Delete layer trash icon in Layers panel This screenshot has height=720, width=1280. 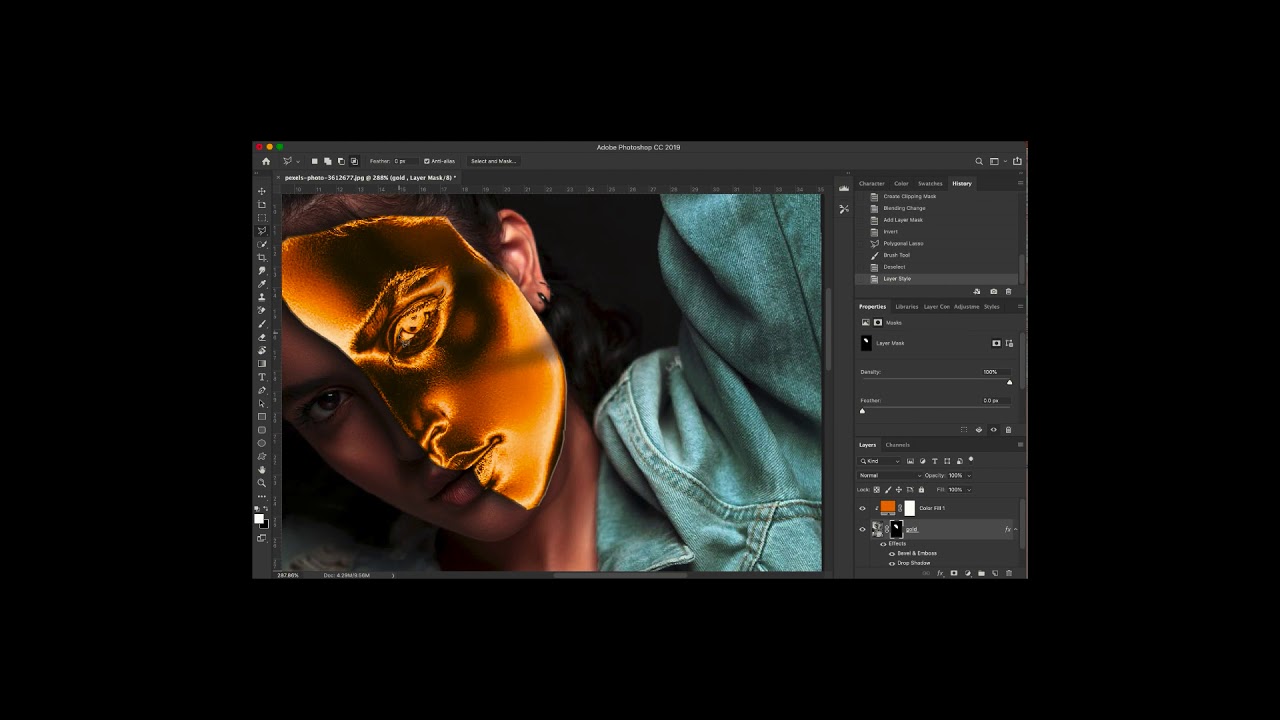pyautogui.click(x=1008, y=573)
